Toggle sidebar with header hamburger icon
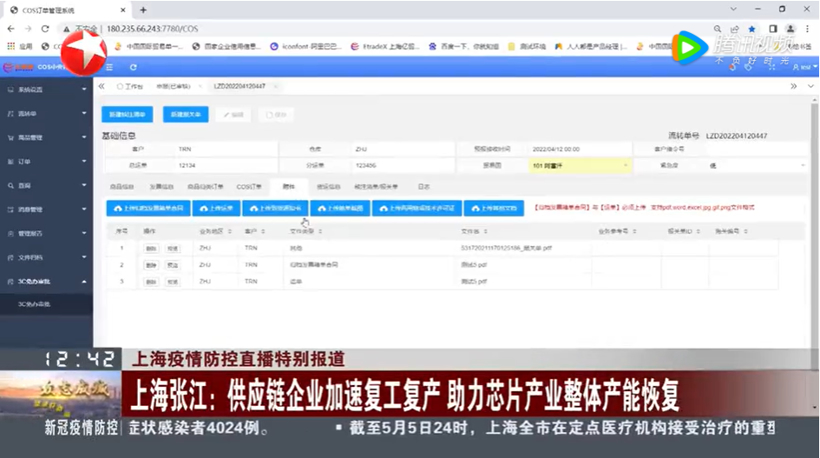 pos(109,67)
